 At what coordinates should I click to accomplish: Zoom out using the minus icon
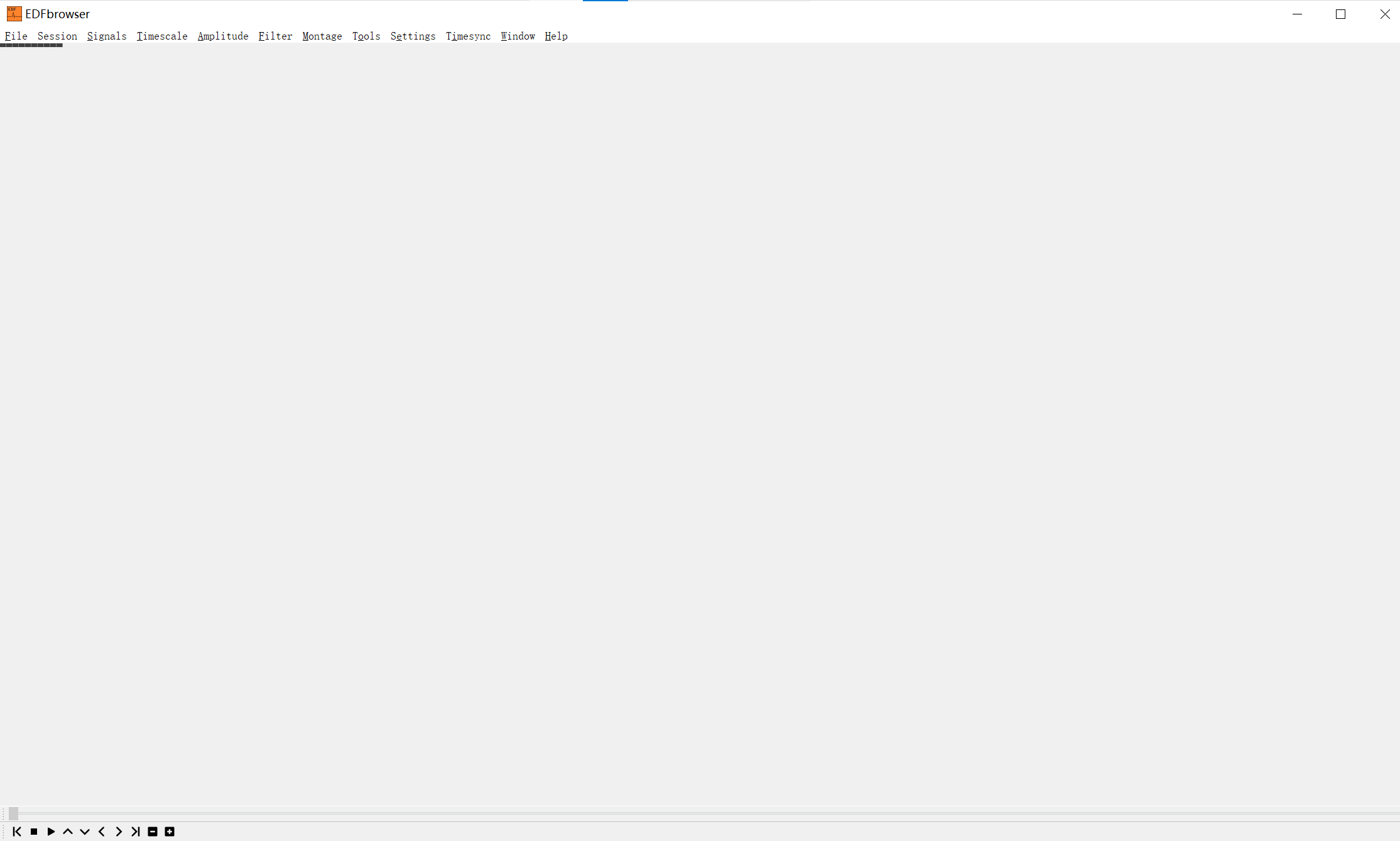pyautogui.click(x=153, y=831)
